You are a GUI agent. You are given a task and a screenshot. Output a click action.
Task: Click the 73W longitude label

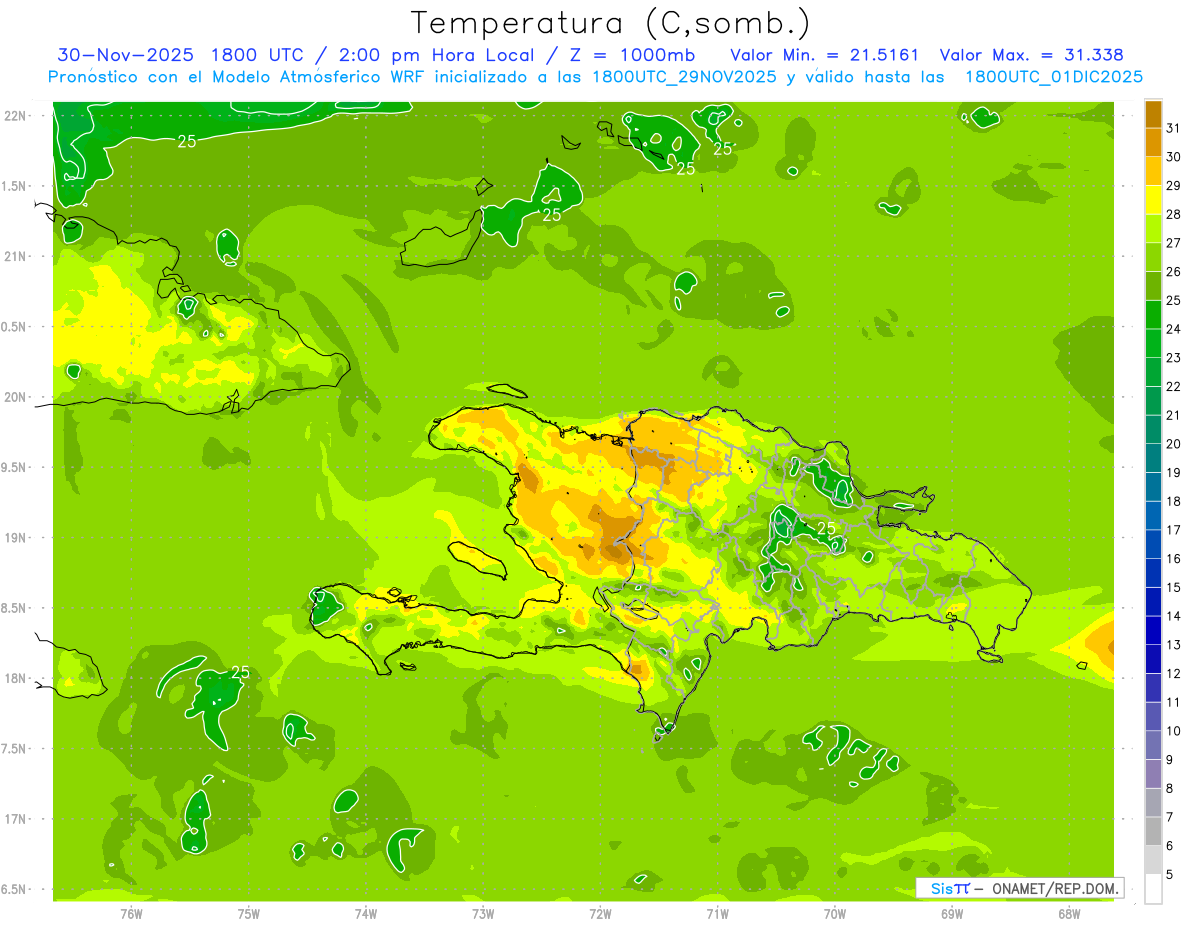point(482,914)
